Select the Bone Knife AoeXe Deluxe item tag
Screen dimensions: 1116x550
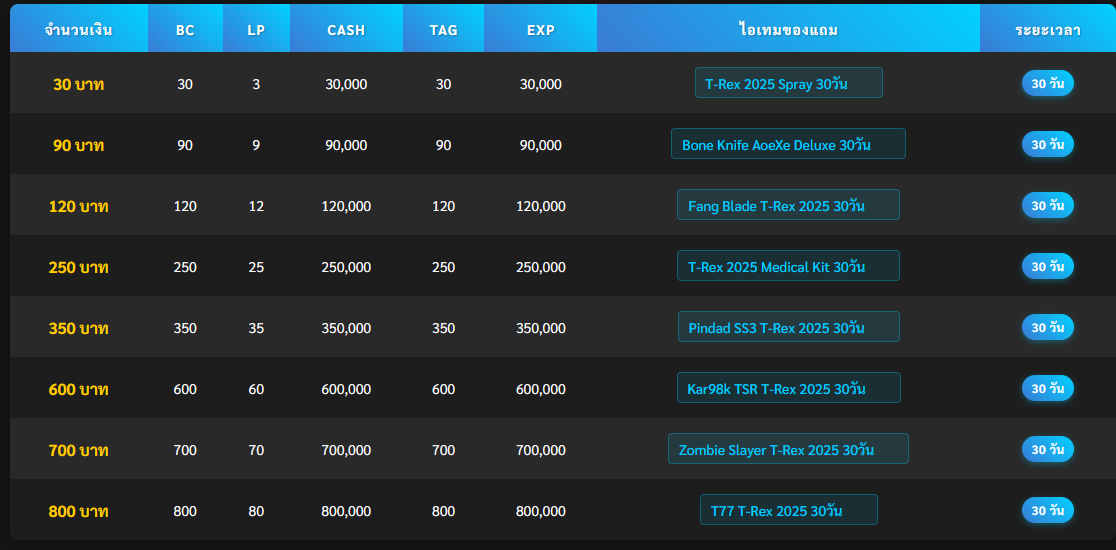pos(788,145)
